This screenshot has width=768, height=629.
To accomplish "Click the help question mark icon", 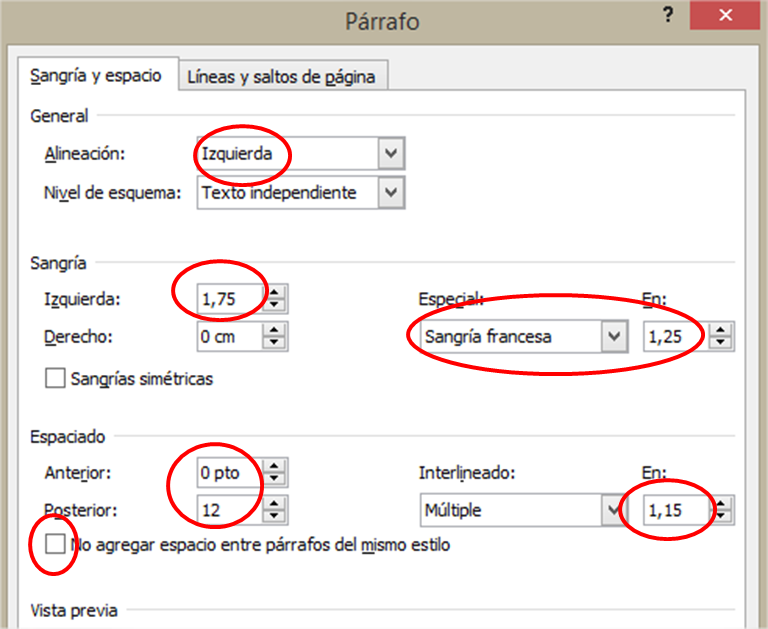I will (x=666, y=17).
